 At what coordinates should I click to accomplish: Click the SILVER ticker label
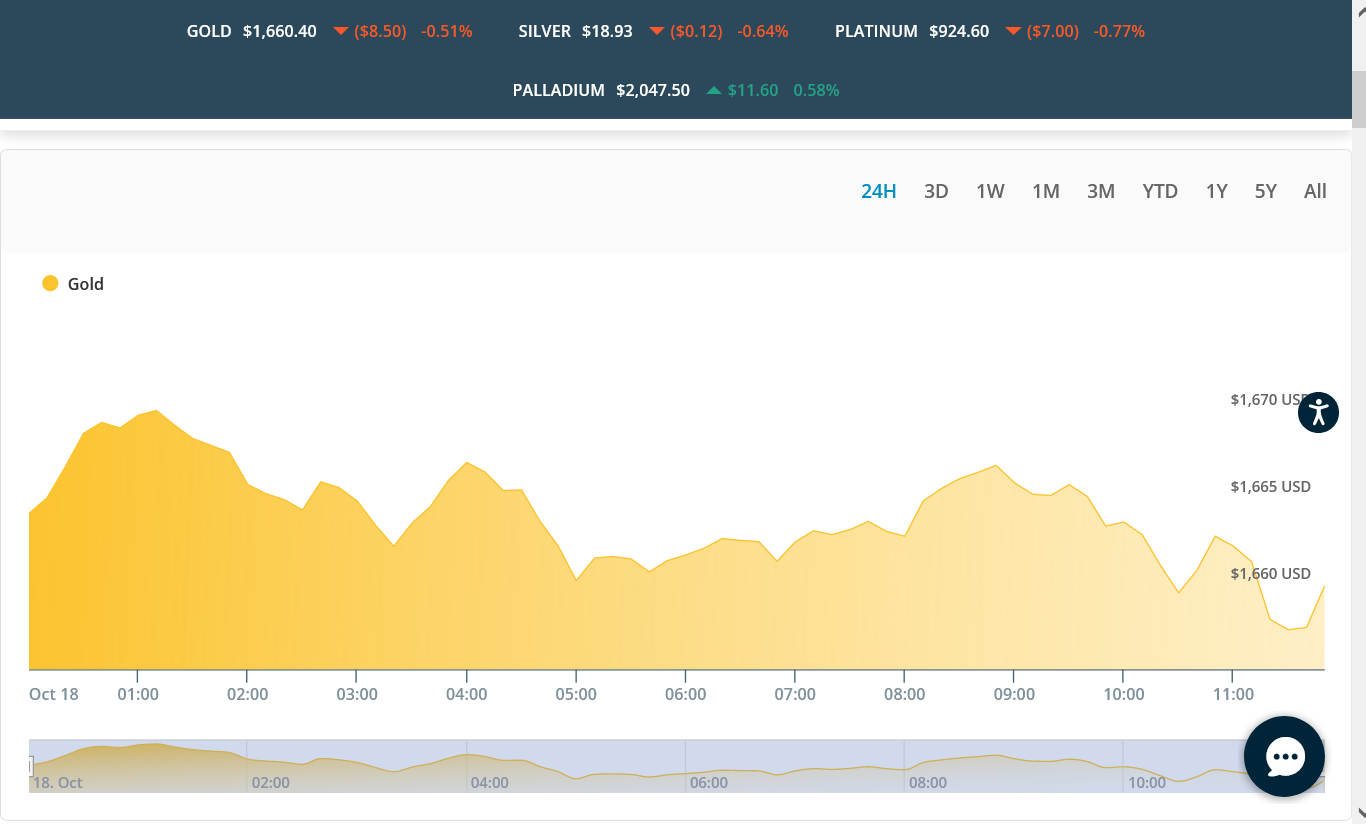click(x=545, y=32)
